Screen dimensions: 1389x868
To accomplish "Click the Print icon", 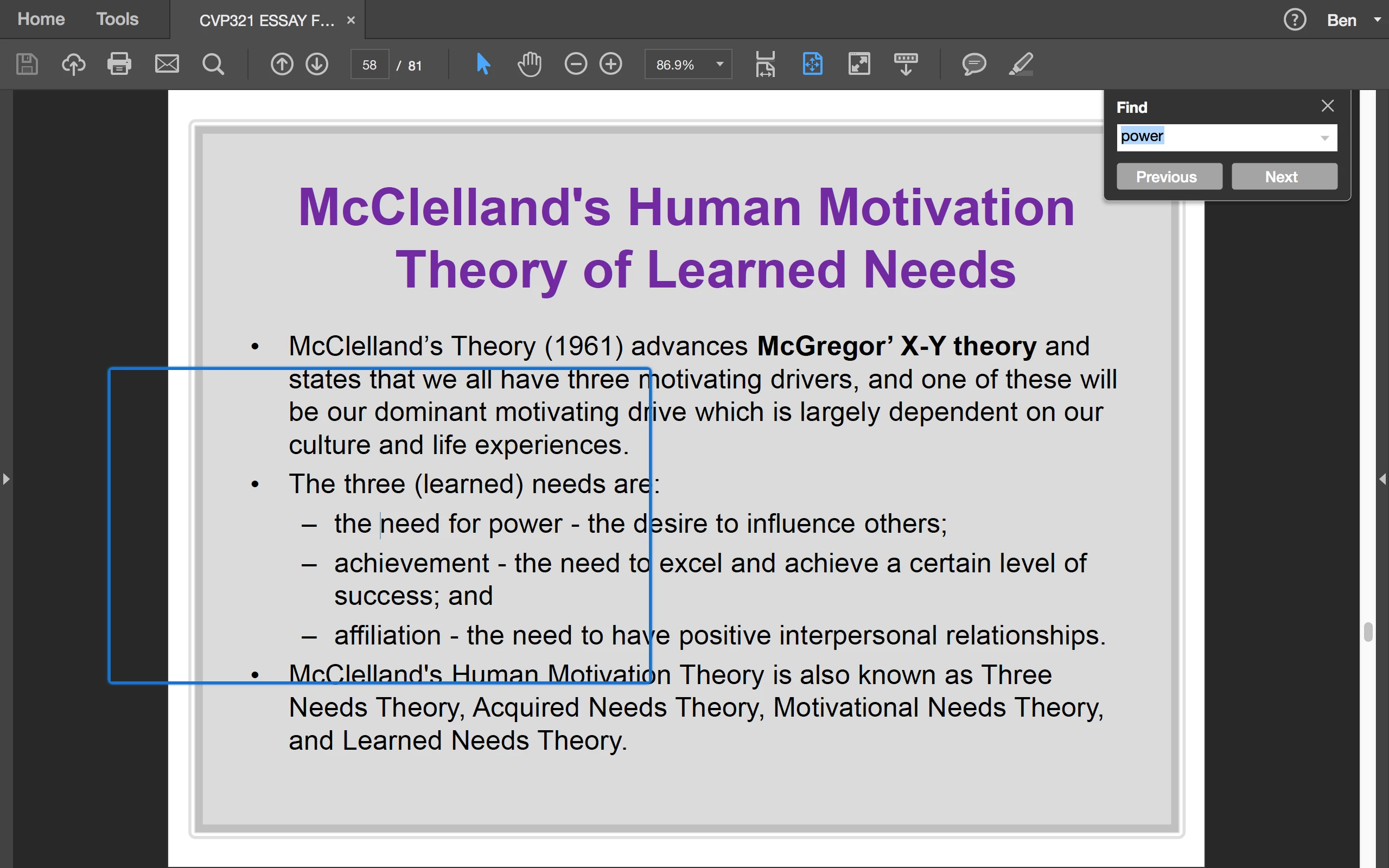I will pyautogui.click(x=119, y=63).
